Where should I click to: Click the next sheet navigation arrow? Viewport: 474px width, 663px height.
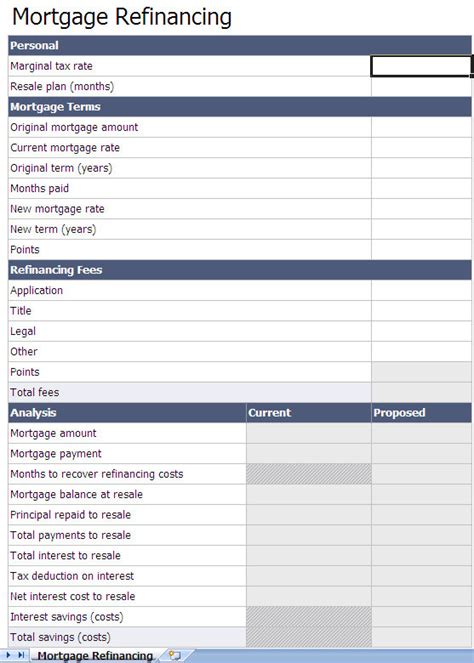click(8, 655)
